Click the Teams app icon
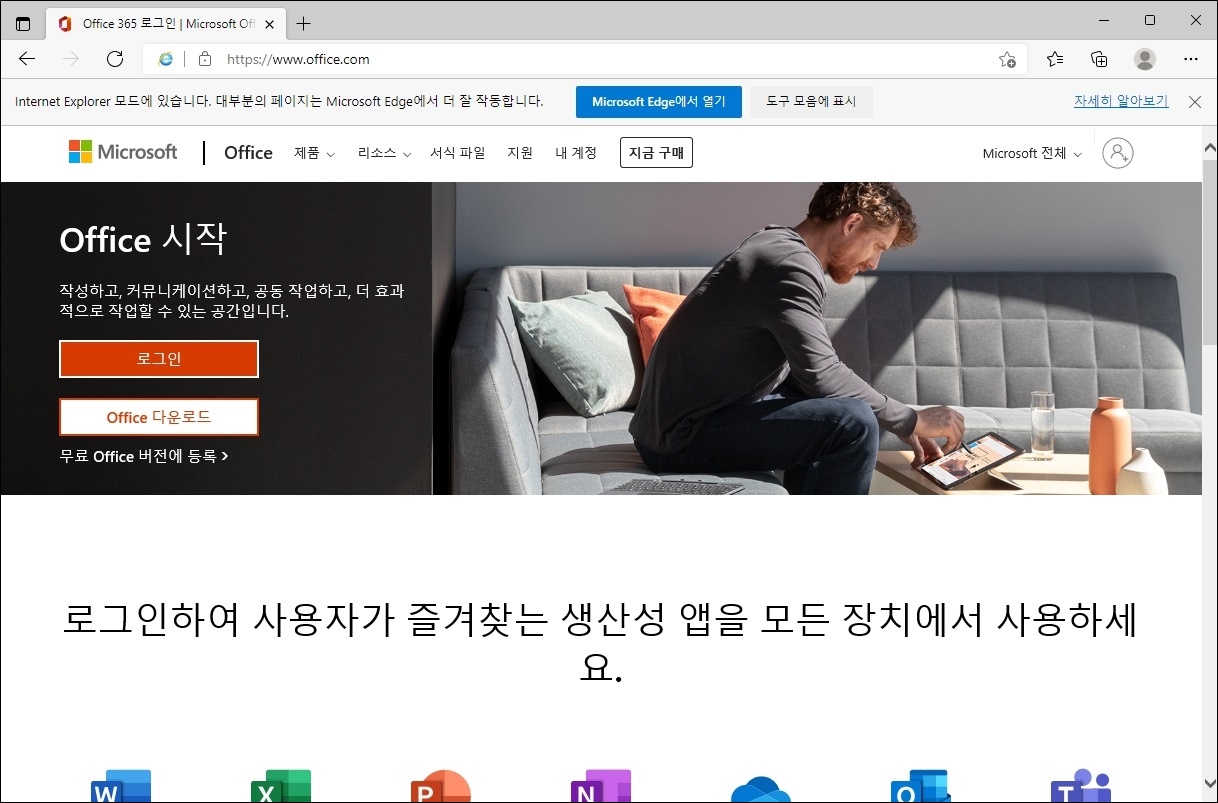 [1081, 786]
